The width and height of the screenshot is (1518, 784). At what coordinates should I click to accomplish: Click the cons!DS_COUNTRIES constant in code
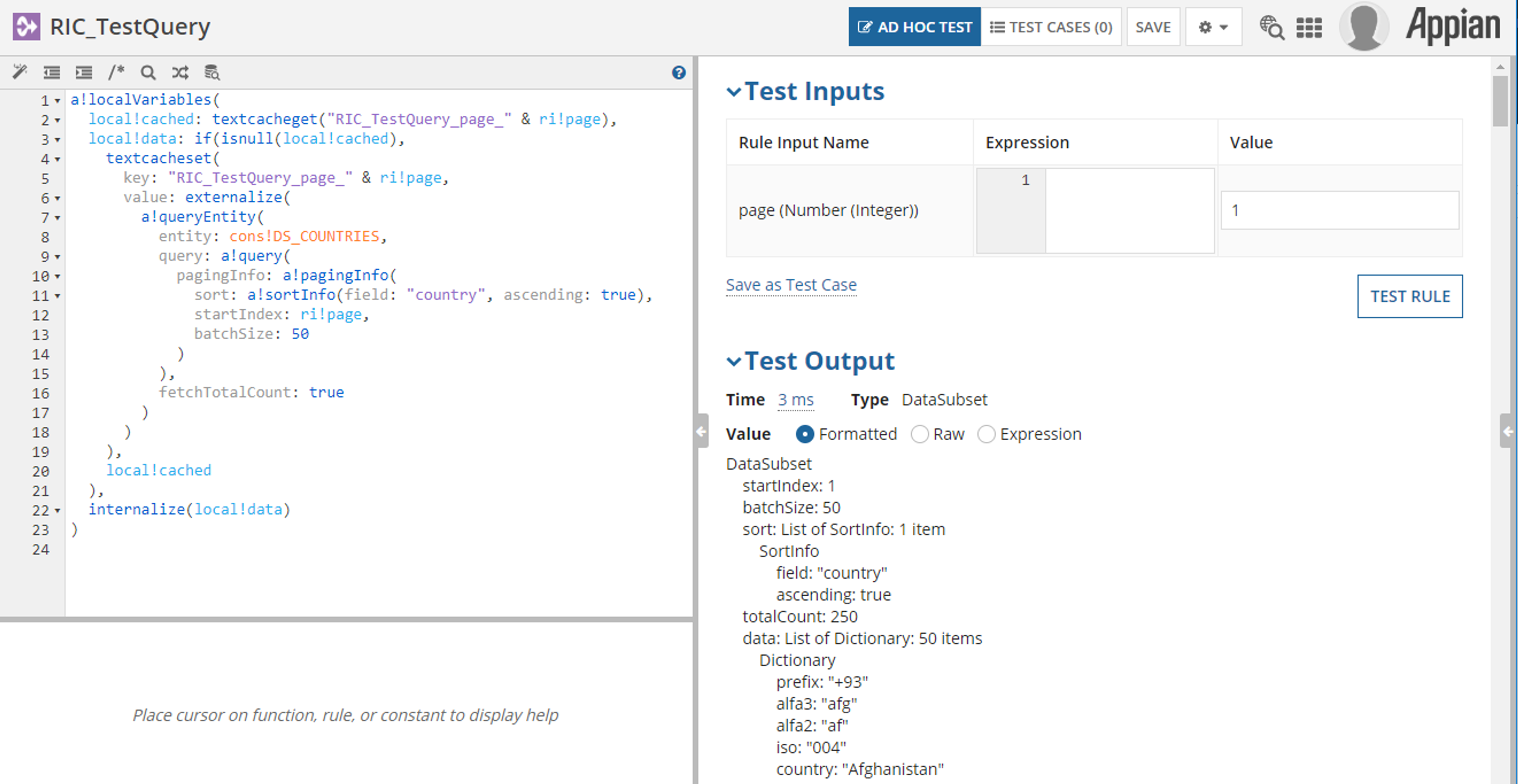click(304, 236)
